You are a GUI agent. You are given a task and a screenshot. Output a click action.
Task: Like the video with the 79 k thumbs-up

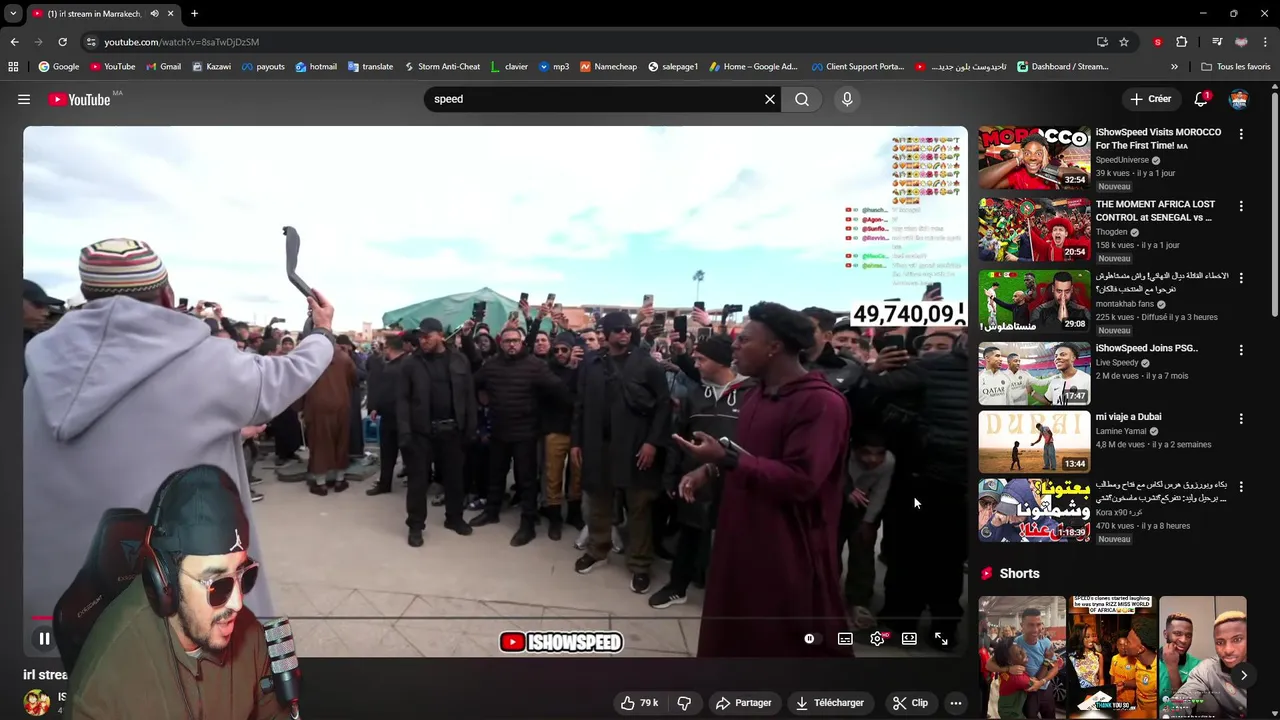[x=639, y=703]
